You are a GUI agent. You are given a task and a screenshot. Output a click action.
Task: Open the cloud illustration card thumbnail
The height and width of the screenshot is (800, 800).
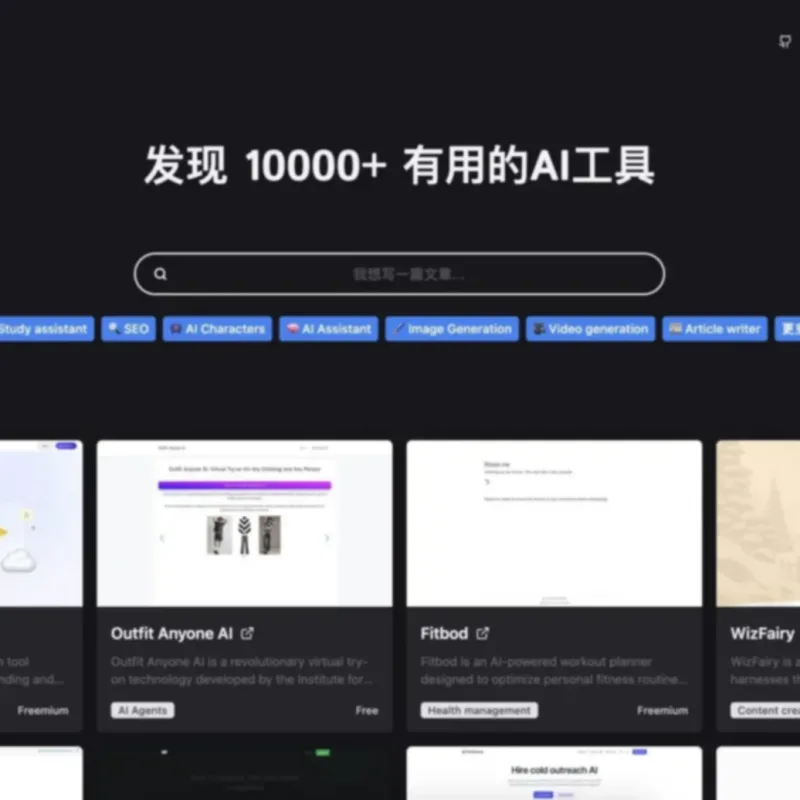point(41,523)
